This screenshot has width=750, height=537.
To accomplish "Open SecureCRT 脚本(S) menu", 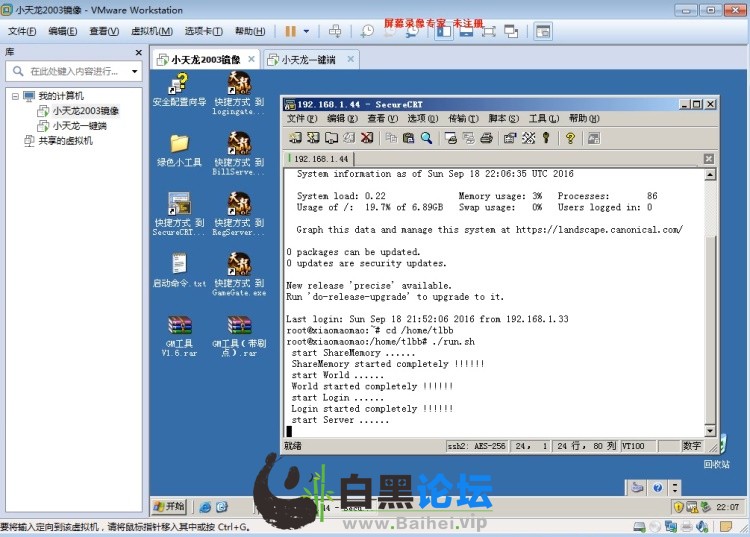I will tap(503, 118).
